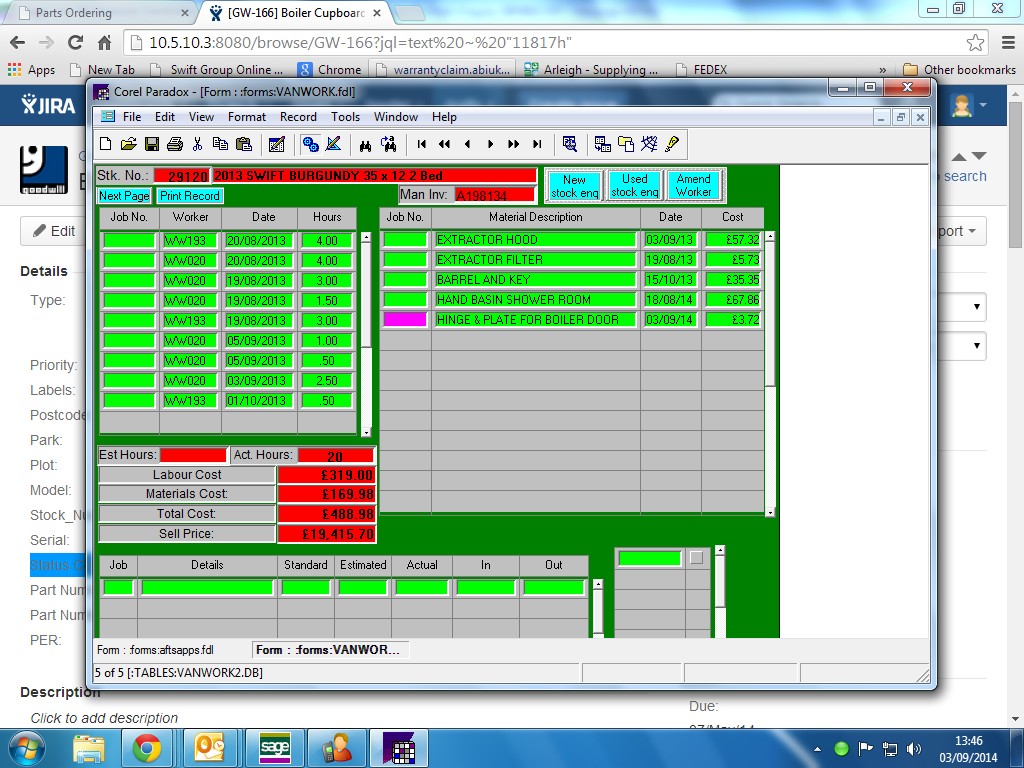Open the Record menu
This screenshot has width=1024, height=768.
[298, 117]
